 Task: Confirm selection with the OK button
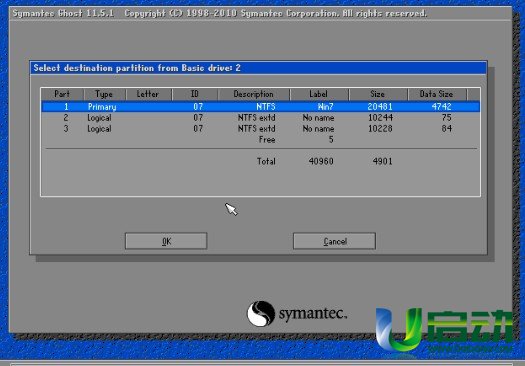(x=166, y=241)
